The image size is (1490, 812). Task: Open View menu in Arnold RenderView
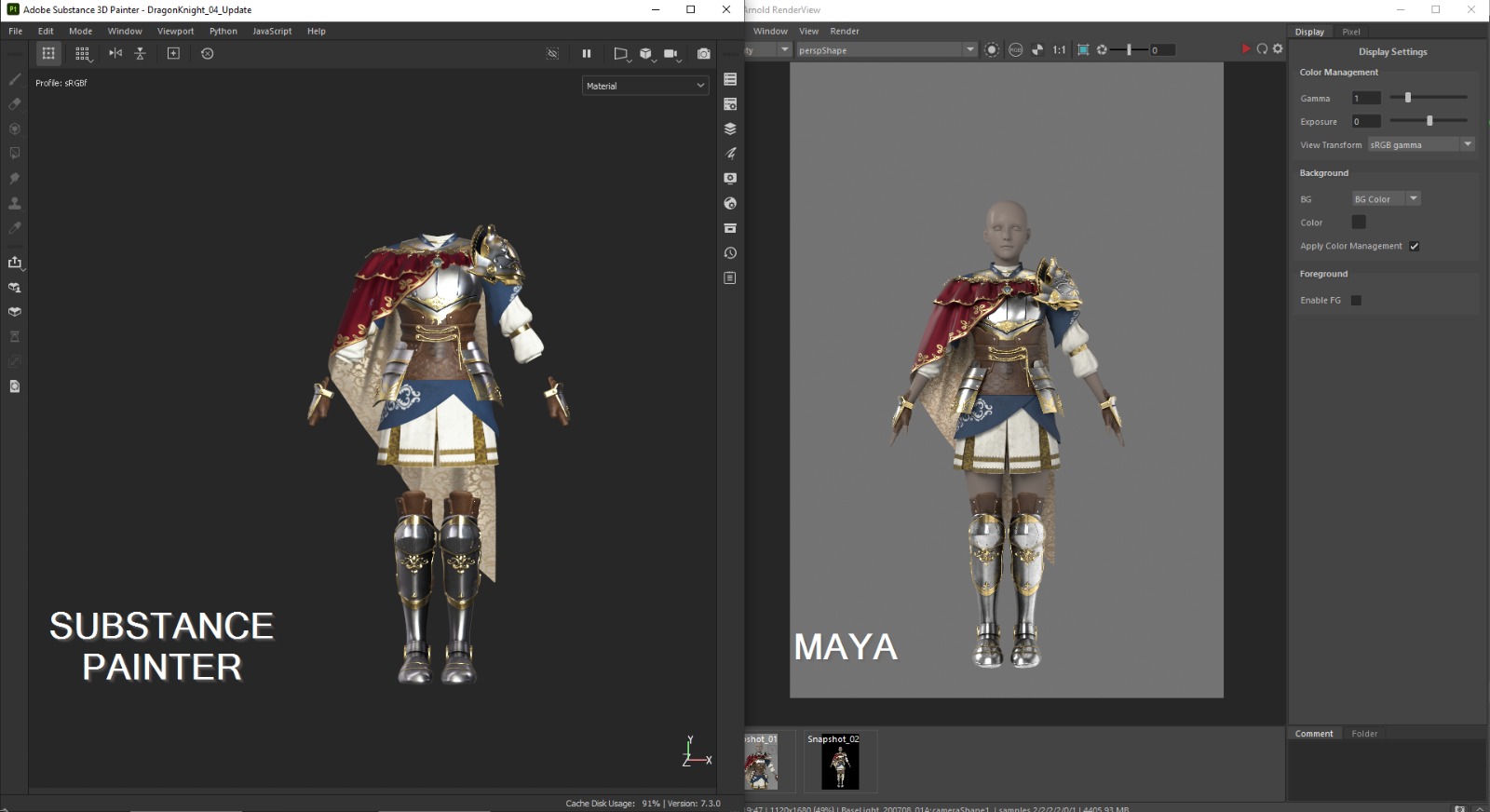tap(808, 31)
